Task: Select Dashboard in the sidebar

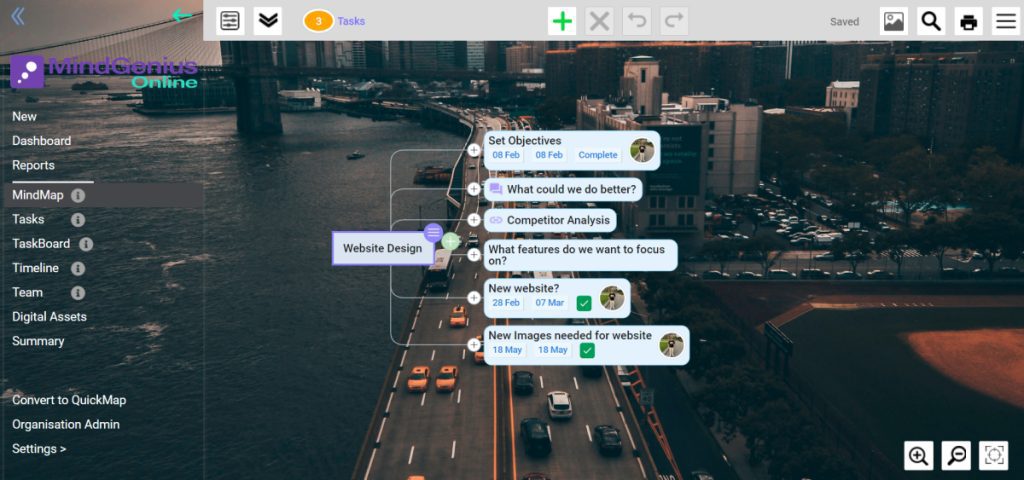Action: coord(41,141)
